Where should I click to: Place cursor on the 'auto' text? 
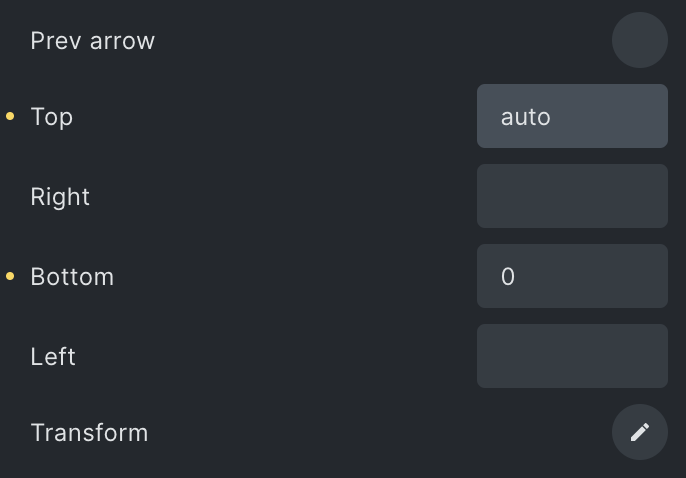click(x=525, y=117)
